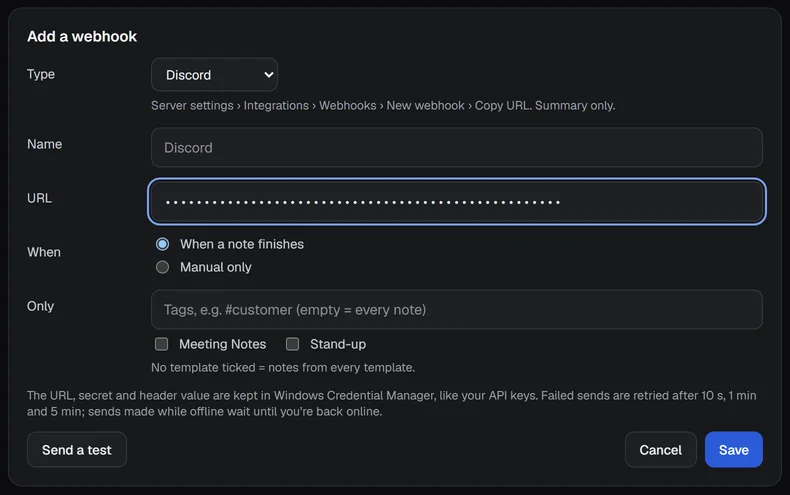Click the 'Add a webhook' heading
Image resolution: width=790 pixels, height=495 pixels.
82,36
